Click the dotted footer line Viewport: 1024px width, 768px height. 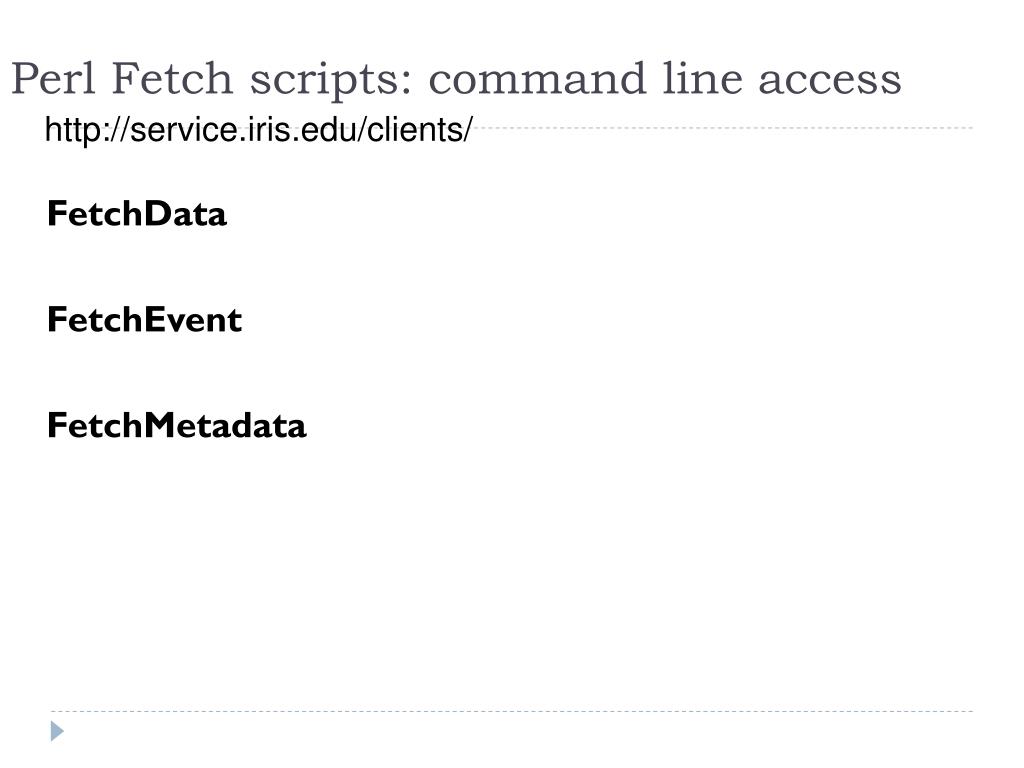coord(512,711)
